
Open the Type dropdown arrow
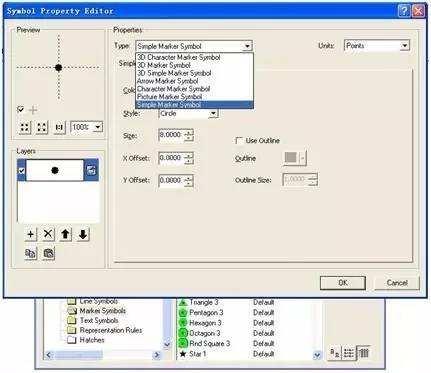tap(247, 46)
